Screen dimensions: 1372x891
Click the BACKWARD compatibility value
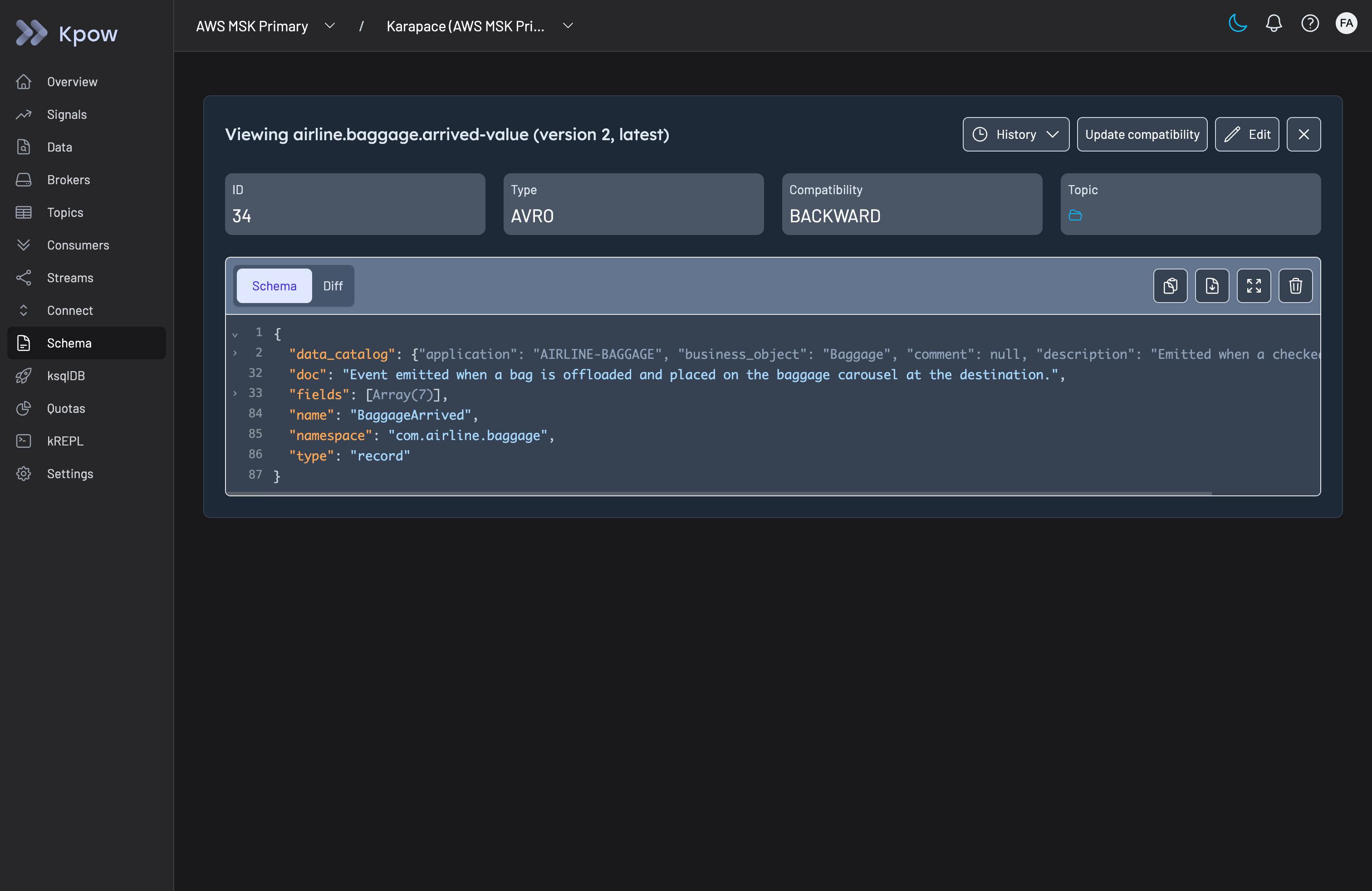pos(835,217)
